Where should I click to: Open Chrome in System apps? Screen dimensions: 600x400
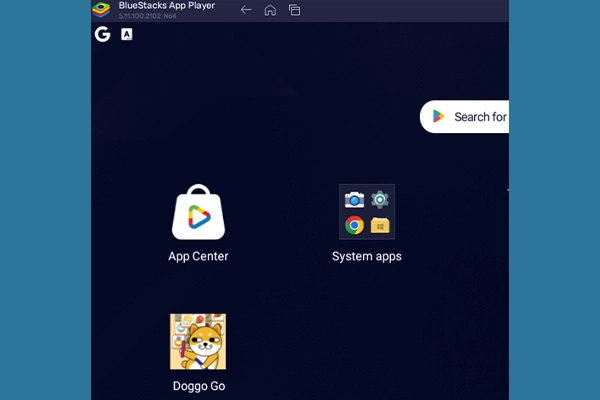[x=354, y=225]
